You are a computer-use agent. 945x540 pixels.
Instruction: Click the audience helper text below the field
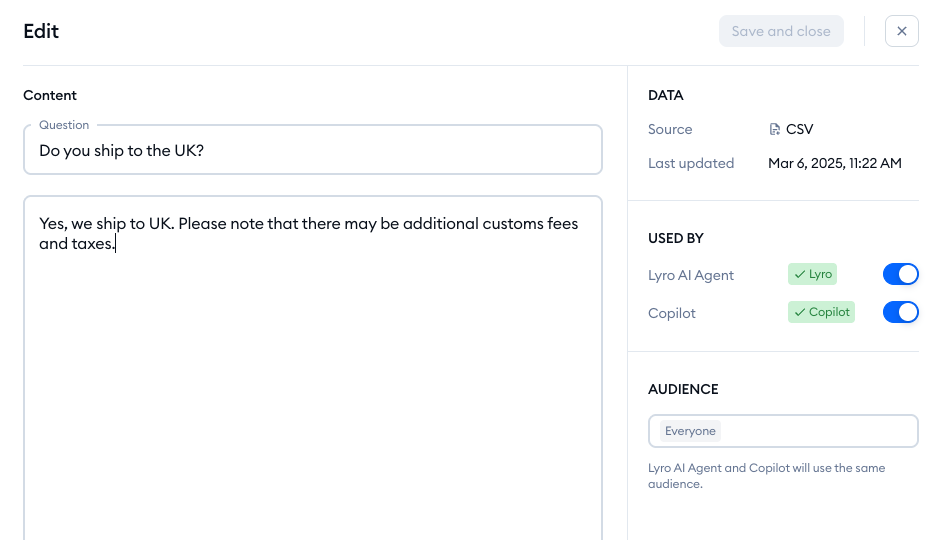(x=766, y=476)
